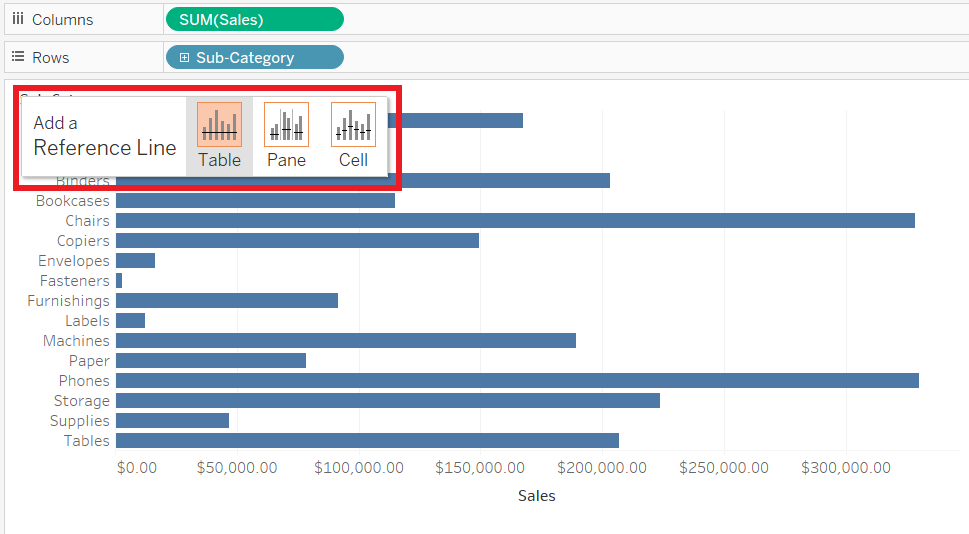The width and height of the screenshot is (969, 534).
Task: Click the Tables row header label
Action: click(86, 441)
